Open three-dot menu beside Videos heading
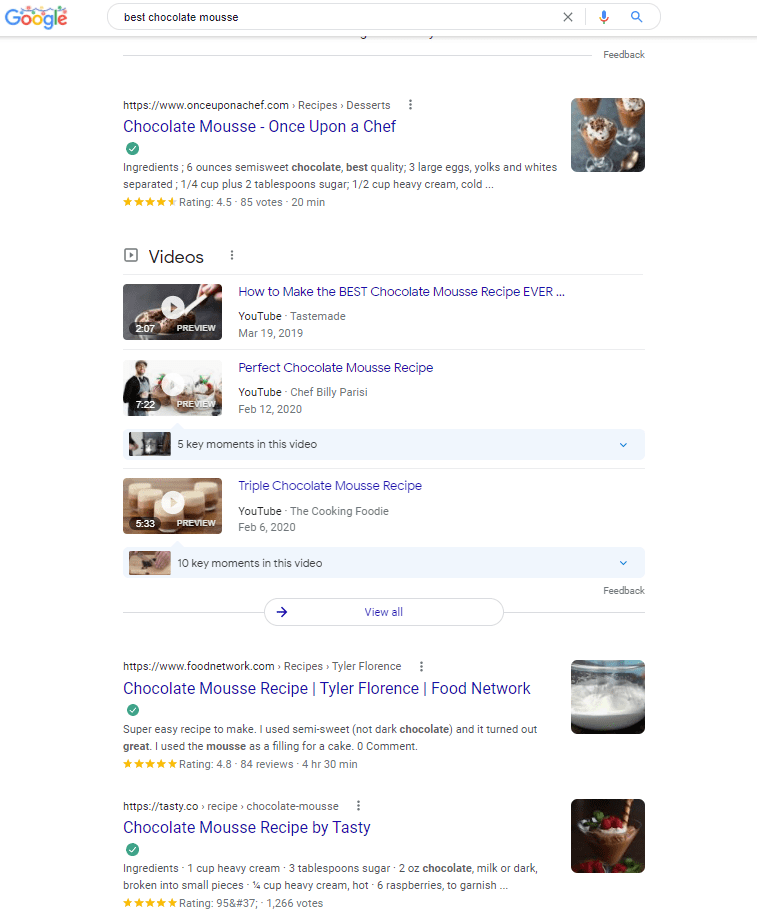Screen dimensions: 757x924 coord(232,255)
